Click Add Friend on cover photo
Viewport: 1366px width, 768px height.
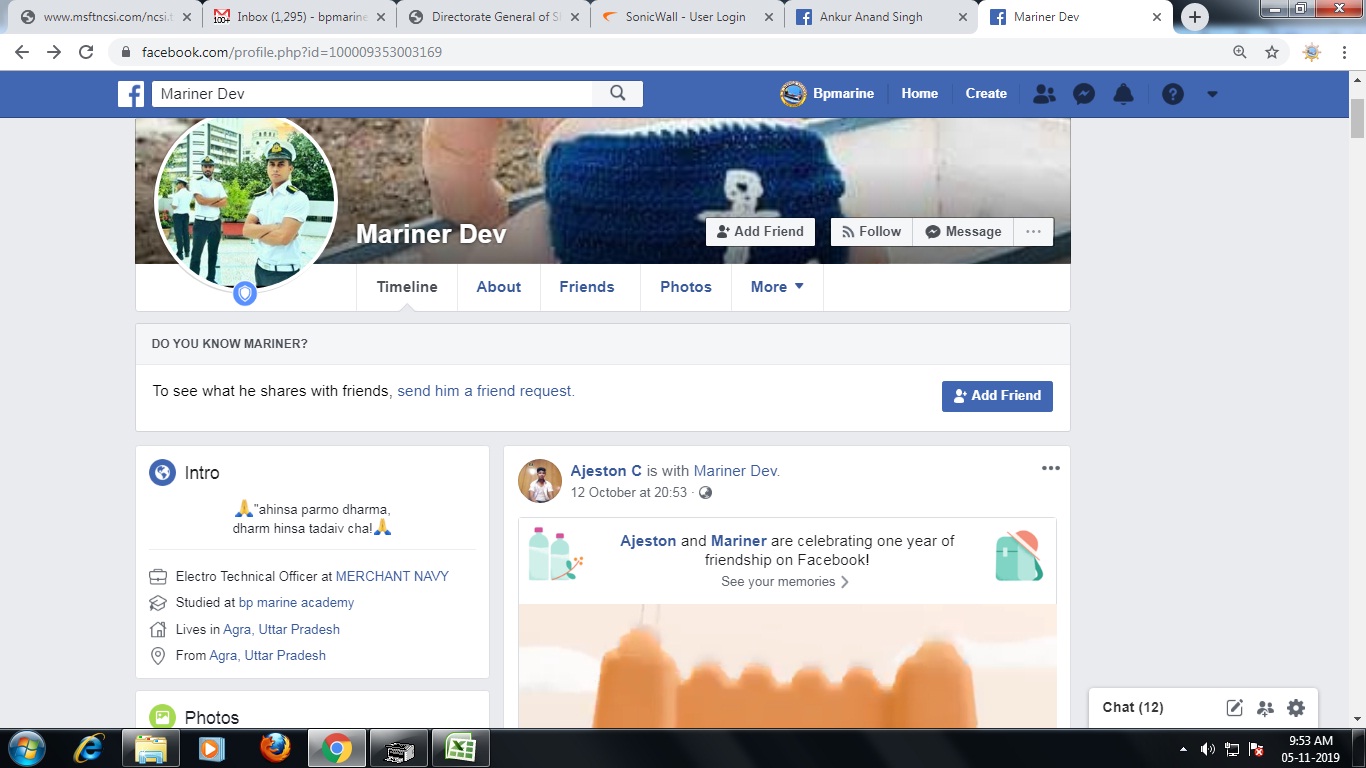click(760, 231)
